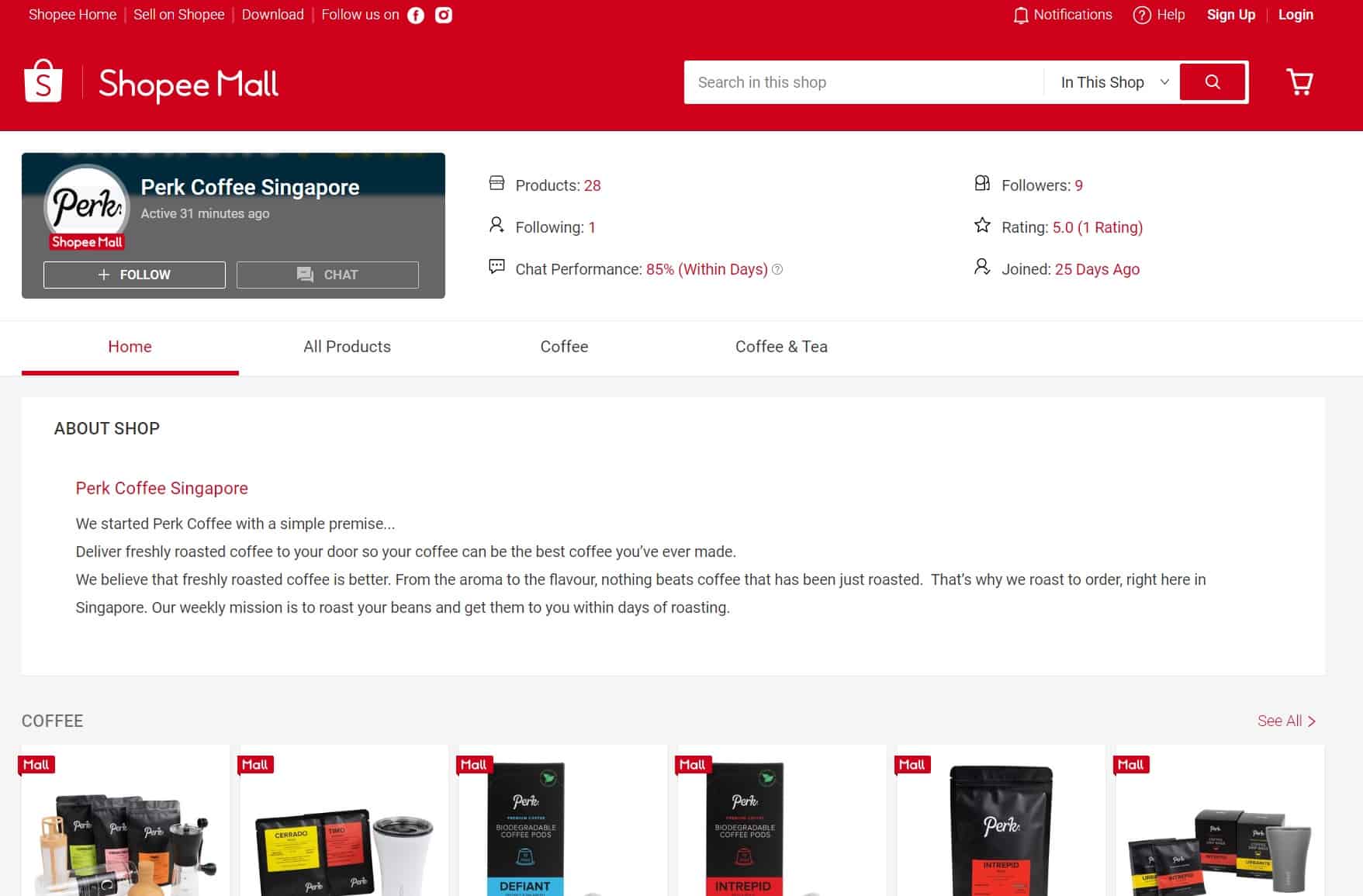The width and height of the screenshot is (1363, 896).
Task: Open the Cerrado coffee bags with tumbler product
Action: [344, 821]
